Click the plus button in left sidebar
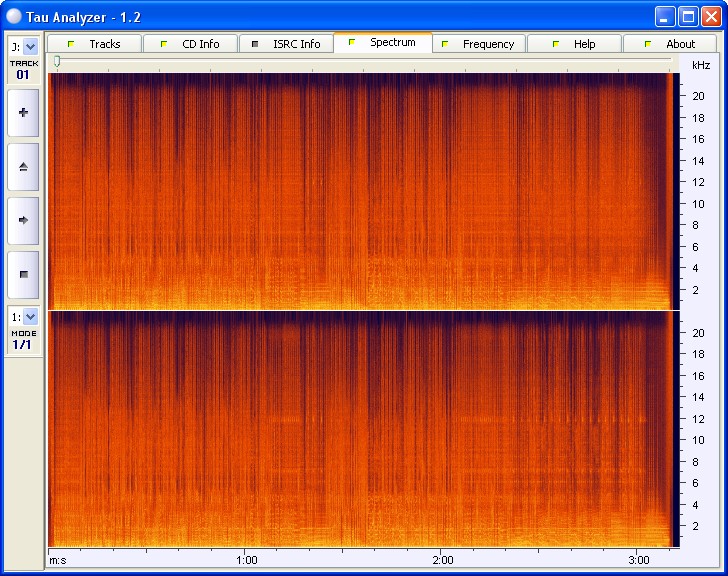Viewport: 728px width, 576px height. tap(23, 113)
